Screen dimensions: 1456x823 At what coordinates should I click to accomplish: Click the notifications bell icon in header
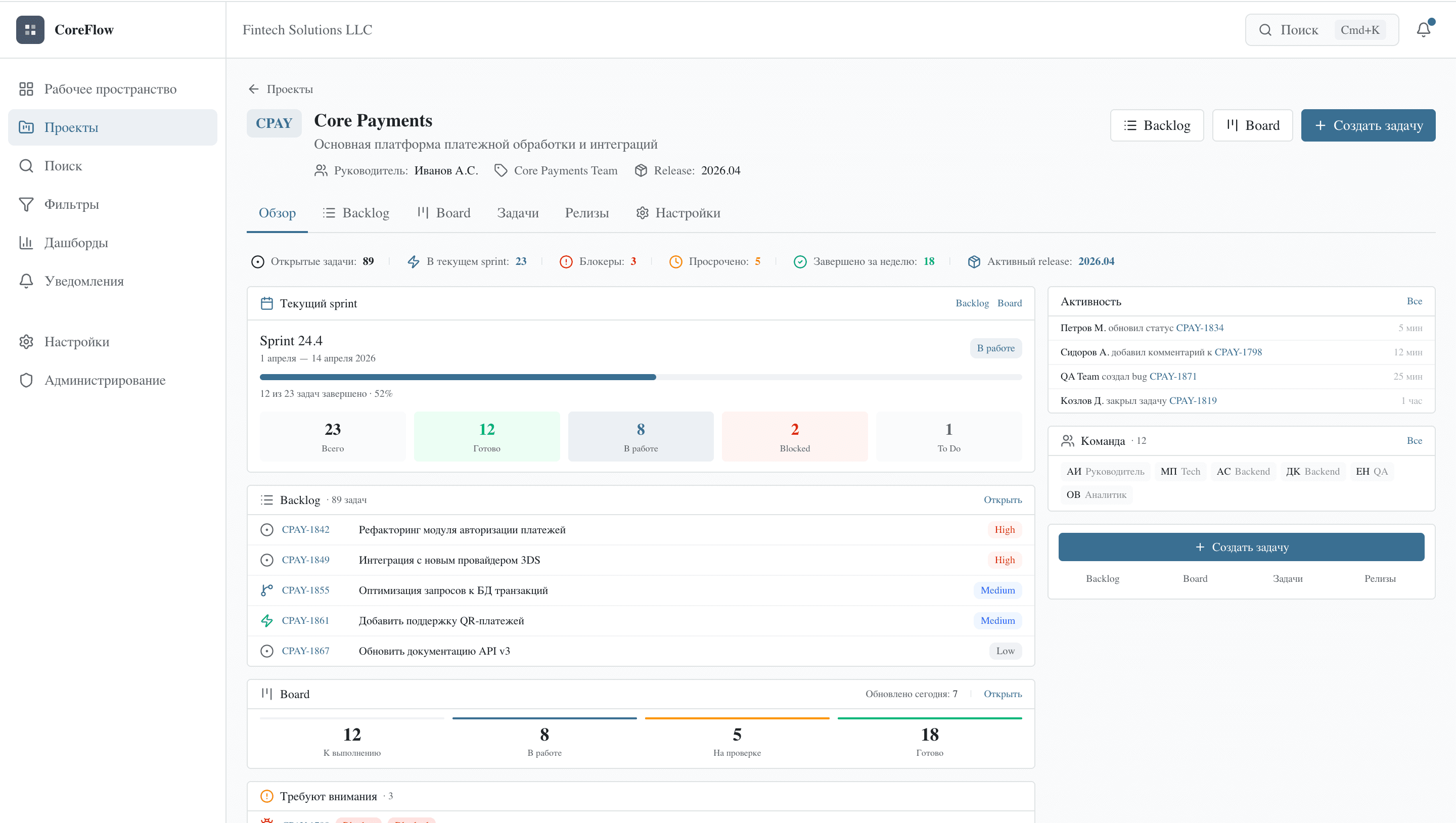[x=1423, y=29]
